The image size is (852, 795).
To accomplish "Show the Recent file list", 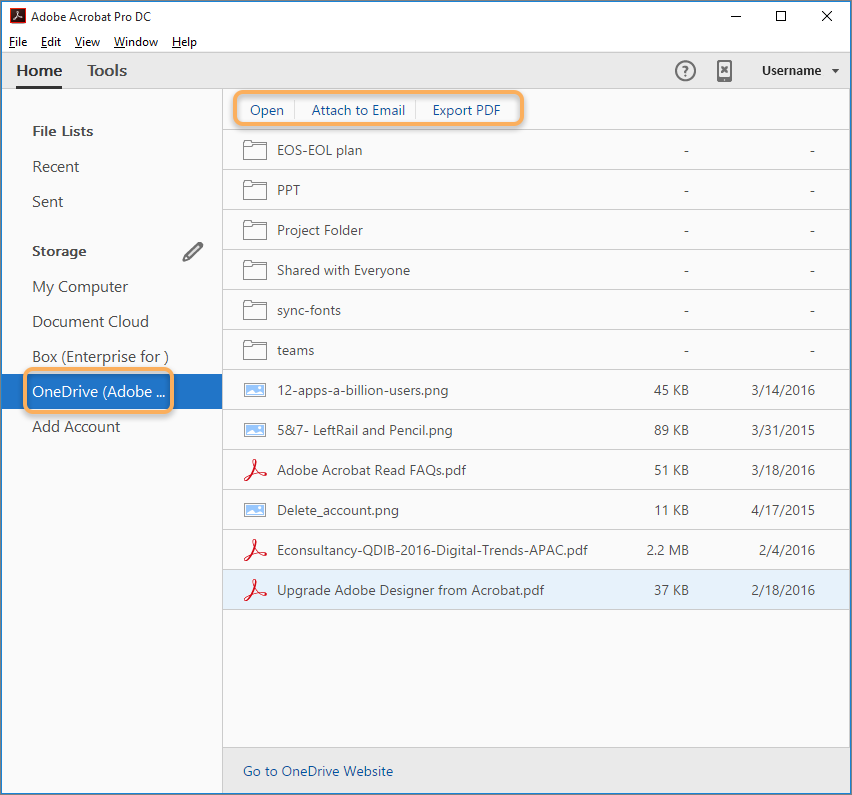I will click(x=55, y=166).
